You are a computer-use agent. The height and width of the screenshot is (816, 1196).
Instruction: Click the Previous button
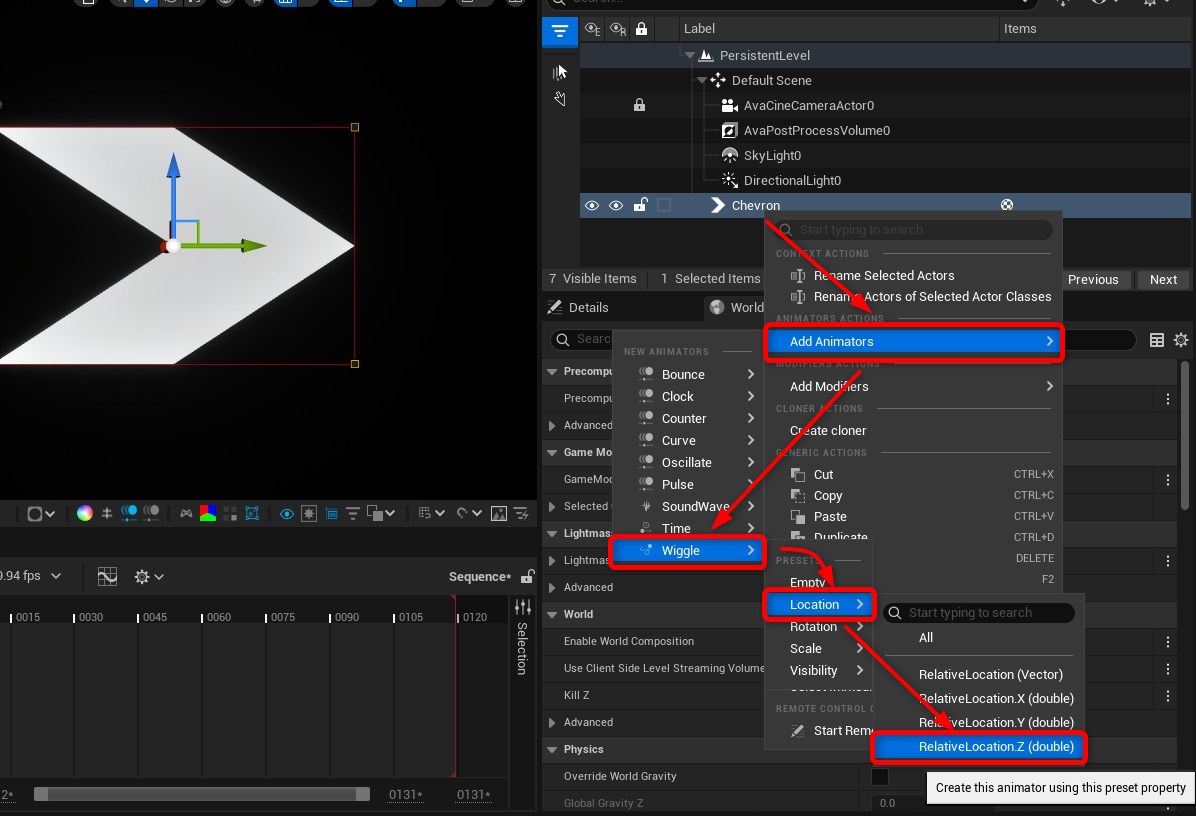(x=1092, y=279)
